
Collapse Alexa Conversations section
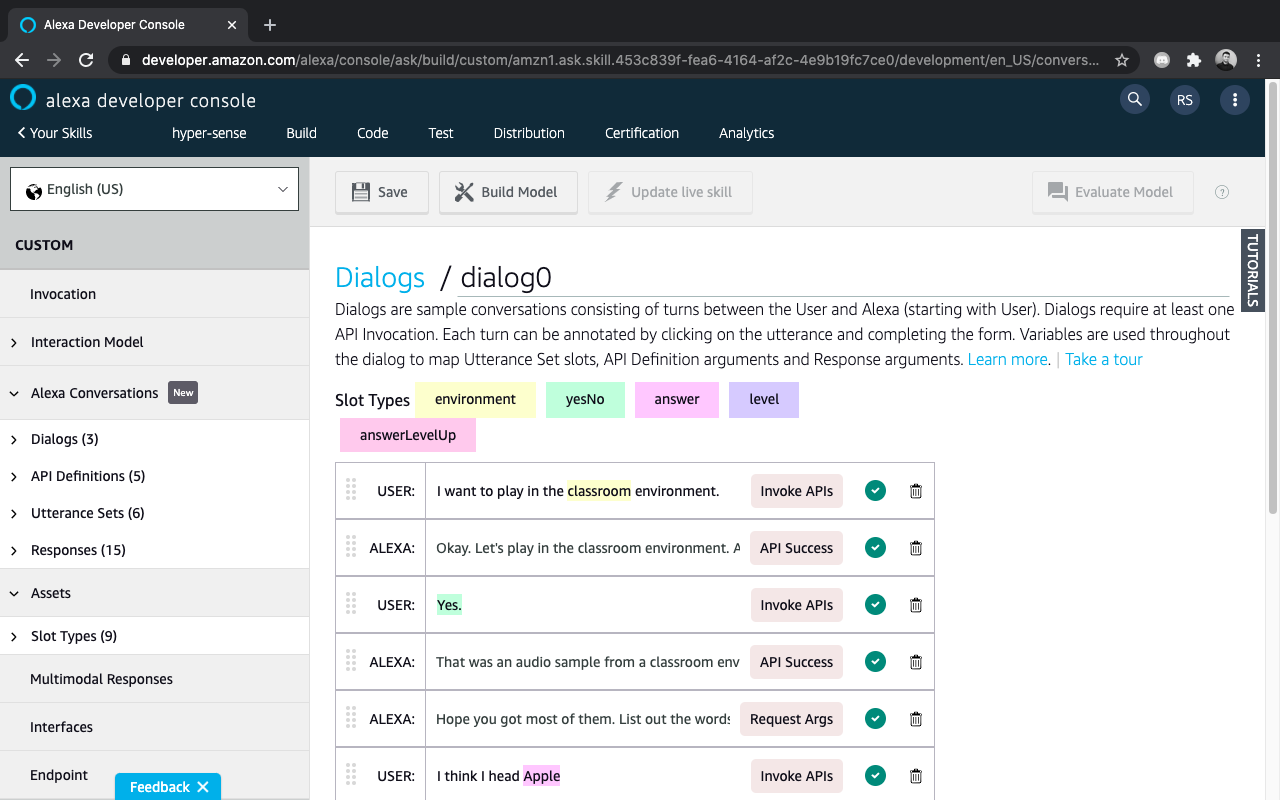[14, 393]
